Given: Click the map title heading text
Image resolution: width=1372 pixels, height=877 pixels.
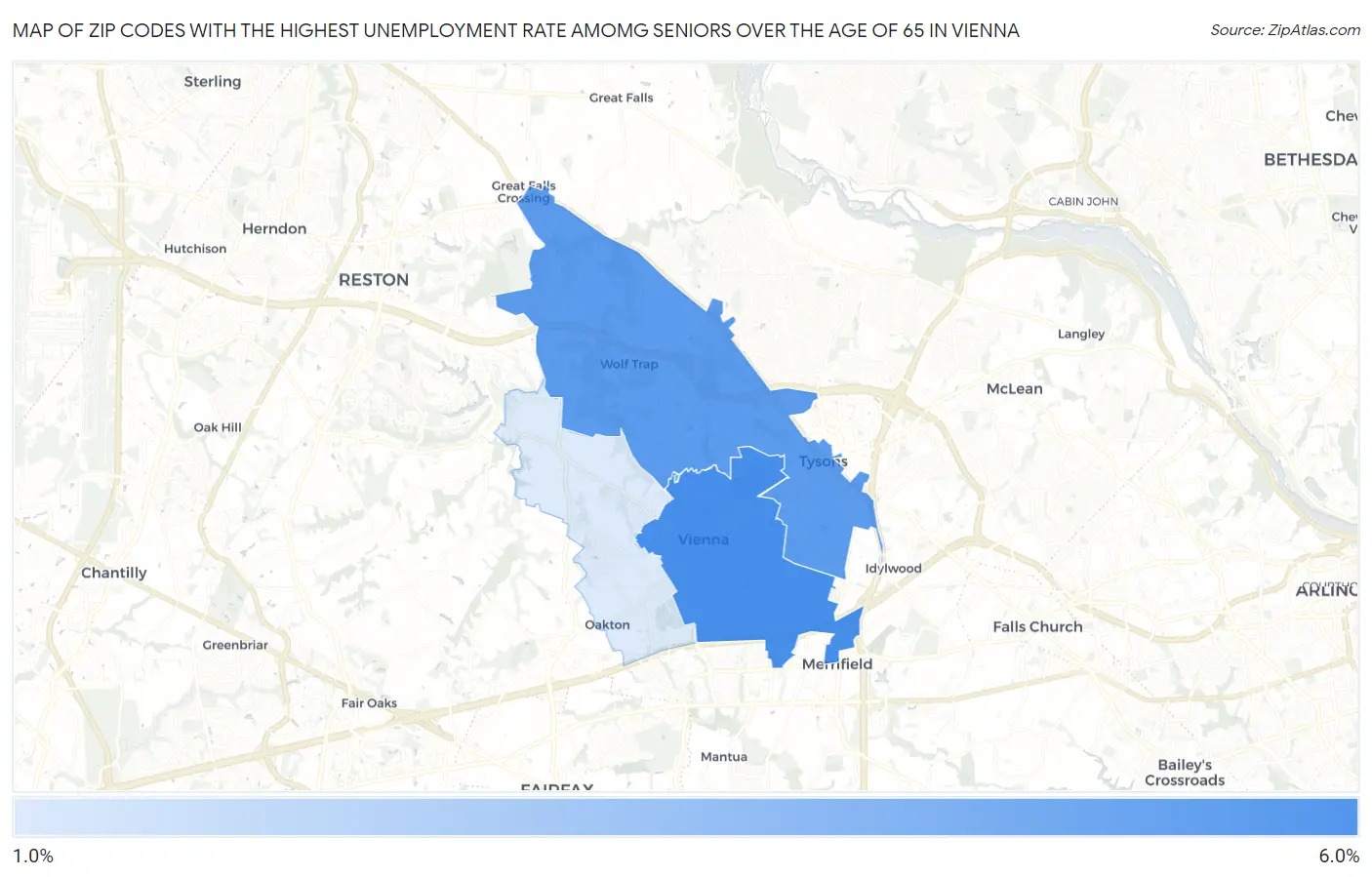Looking at the screenshot, I should [x=516, y=30].
